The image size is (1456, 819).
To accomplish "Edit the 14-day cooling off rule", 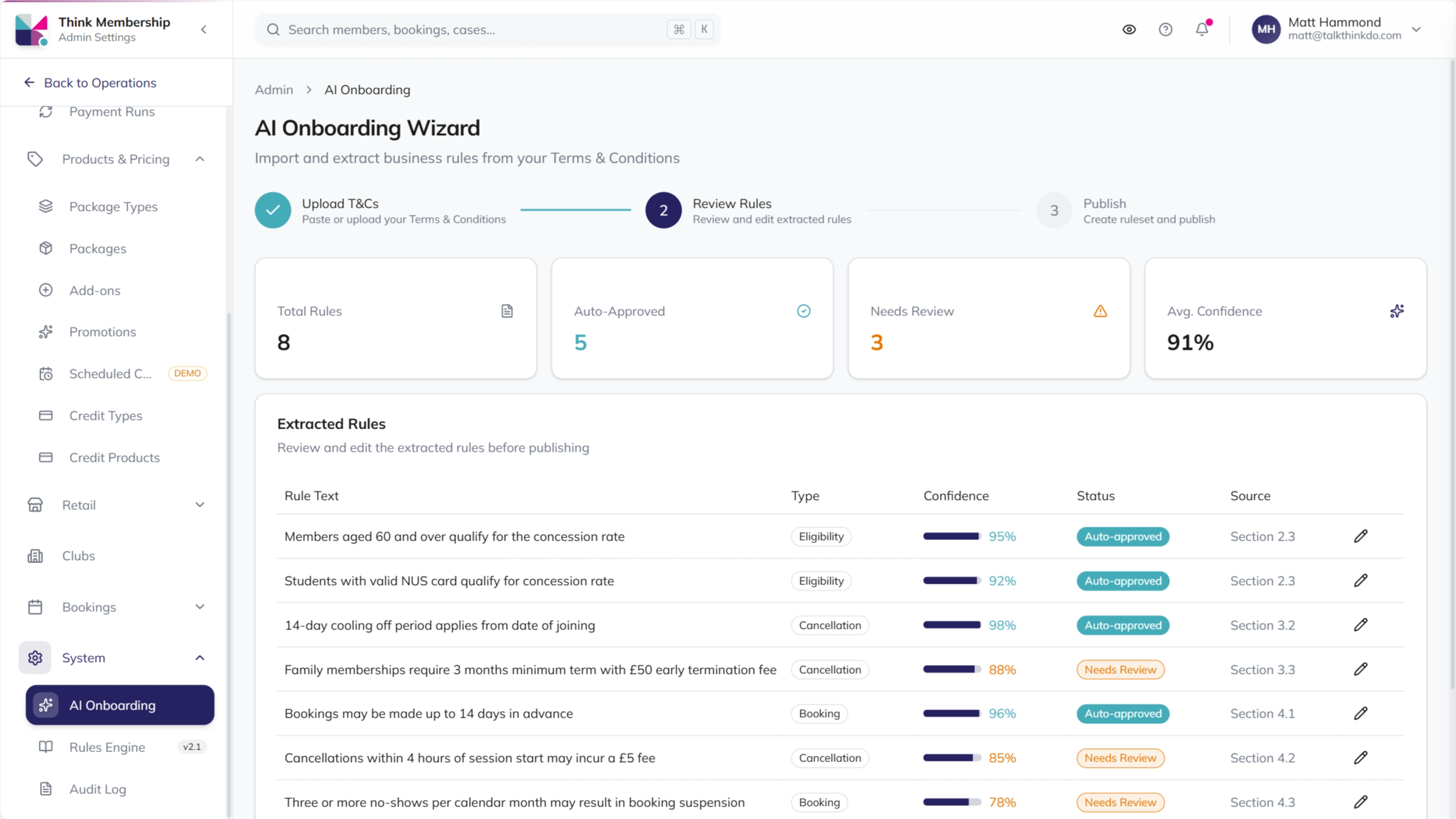I will [x=1360, y=625].
